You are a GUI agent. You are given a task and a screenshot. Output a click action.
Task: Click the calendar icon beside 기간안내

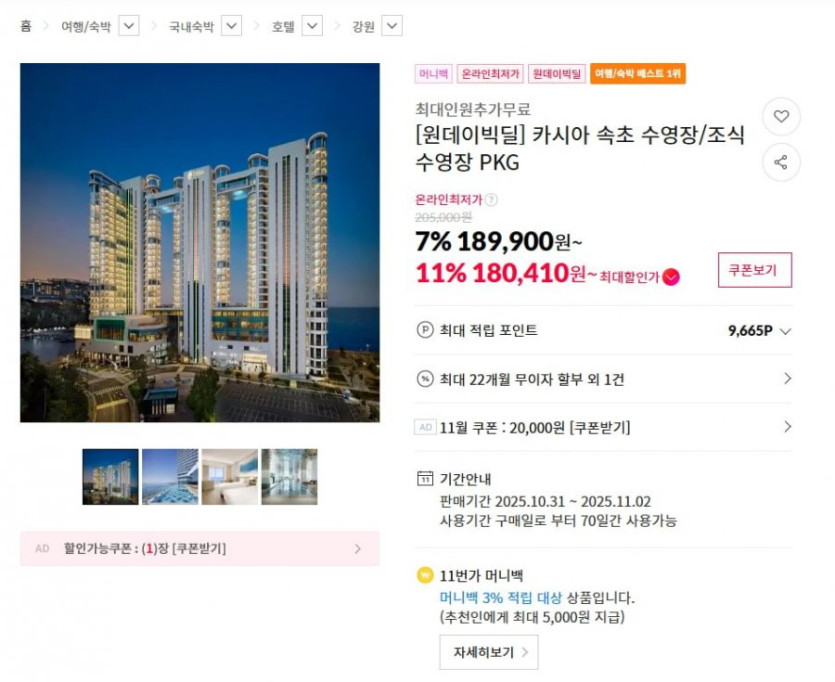[x=425, y=479]
